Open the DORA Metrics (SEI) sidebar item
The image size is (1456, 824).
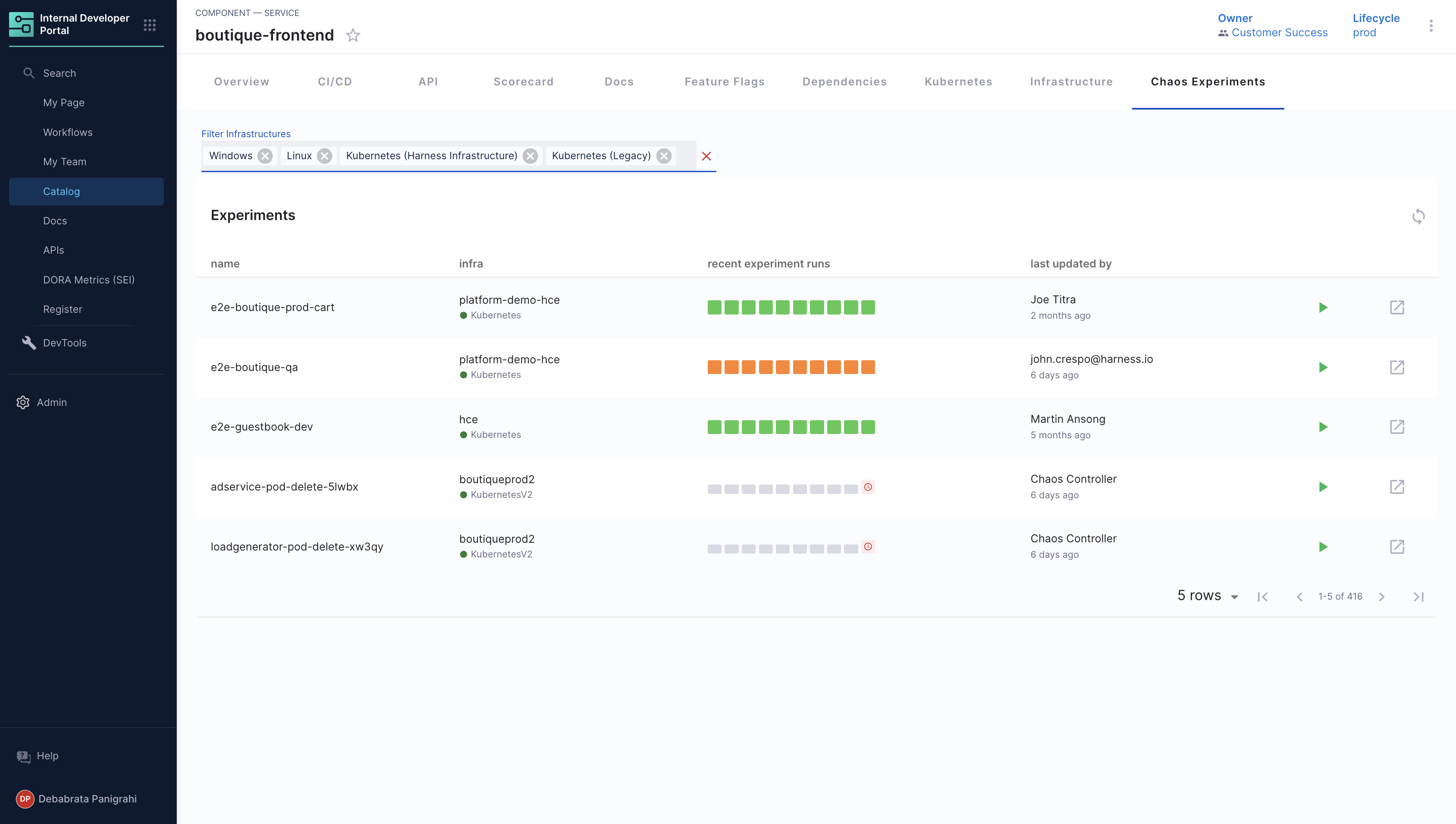click(89, 280)
